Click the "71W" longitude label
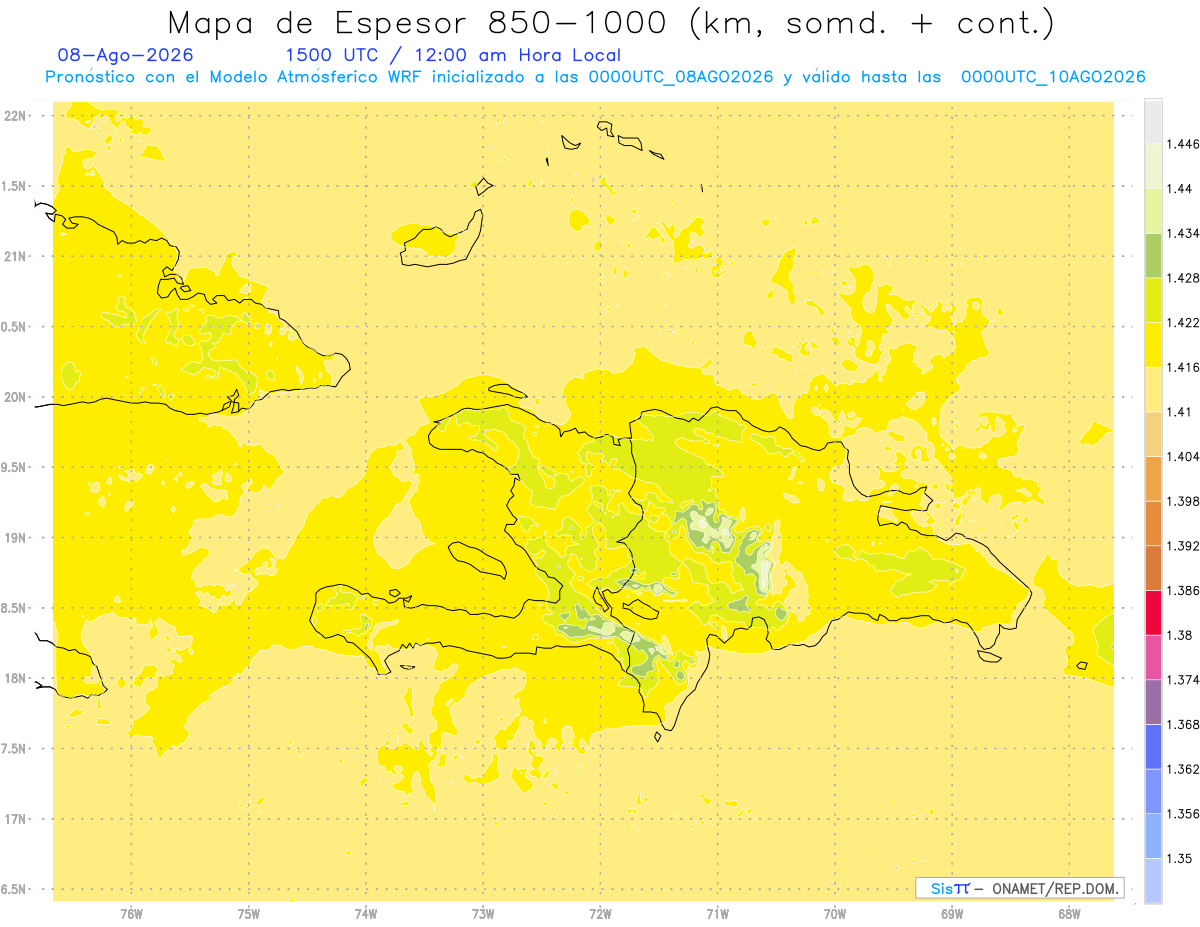Viewport: 1200px width, 927px height. 717,913
